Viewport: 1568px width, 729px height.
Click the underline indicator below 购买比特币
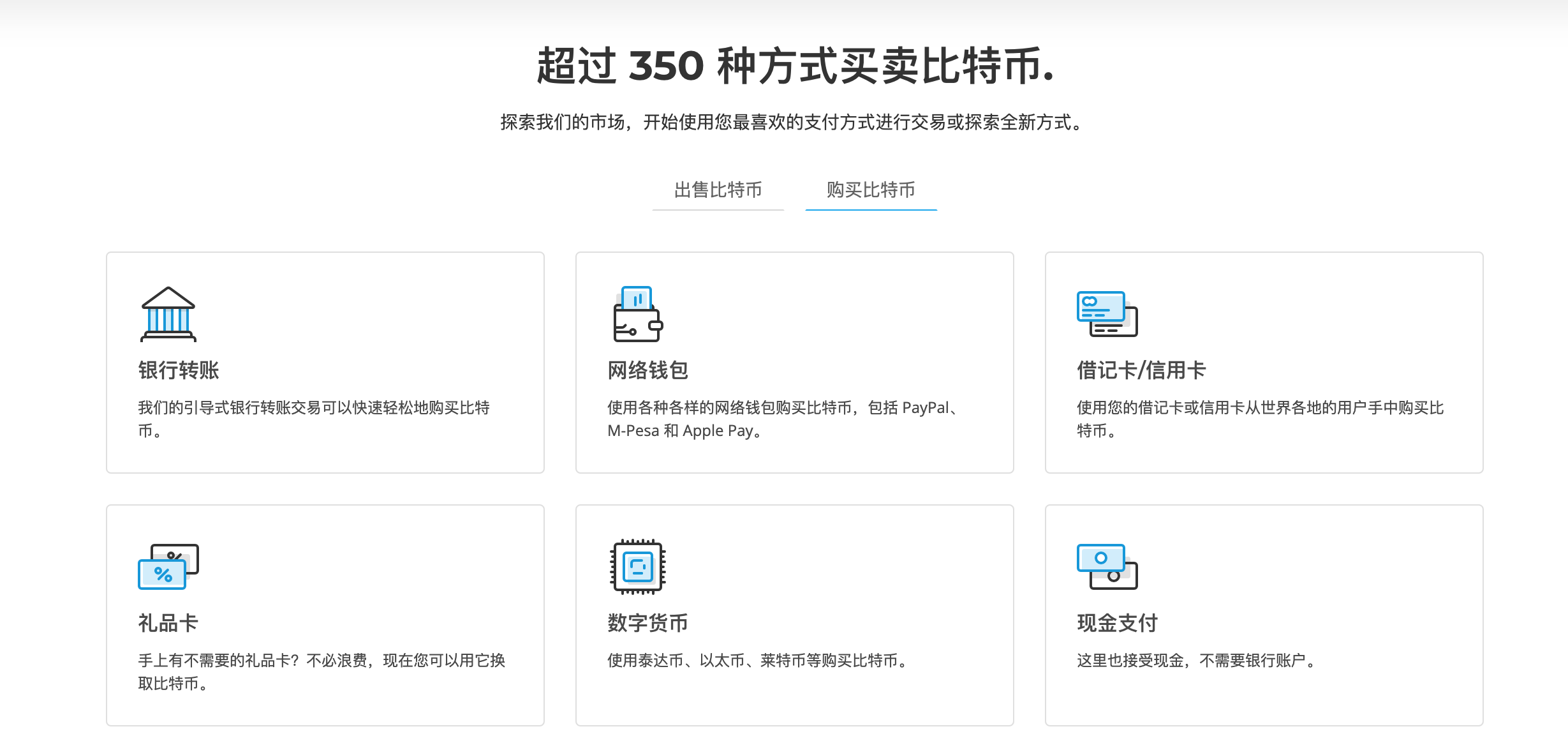click(x=870, y=209)
